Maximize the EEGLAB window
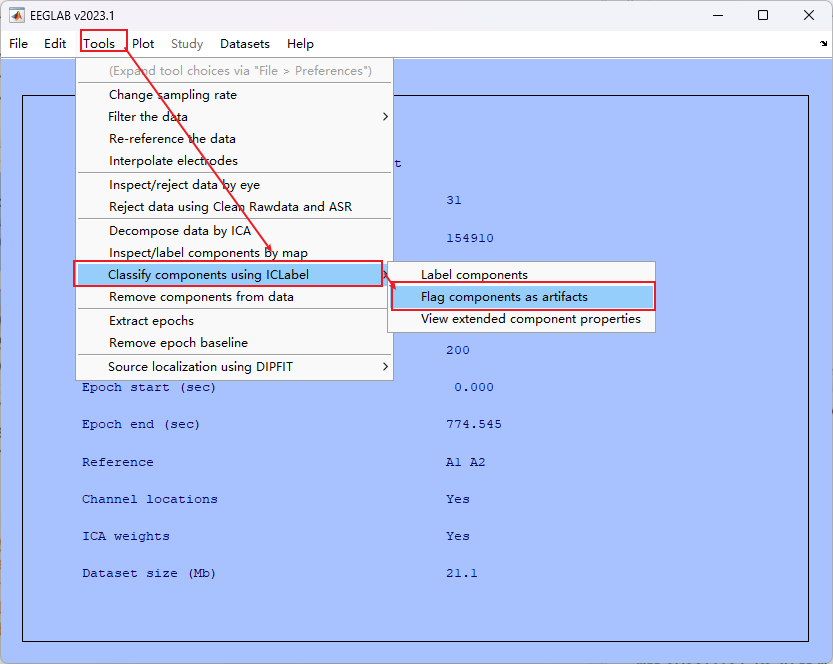Viewport: 833px width, 664px height. click(x=763, y=15)
